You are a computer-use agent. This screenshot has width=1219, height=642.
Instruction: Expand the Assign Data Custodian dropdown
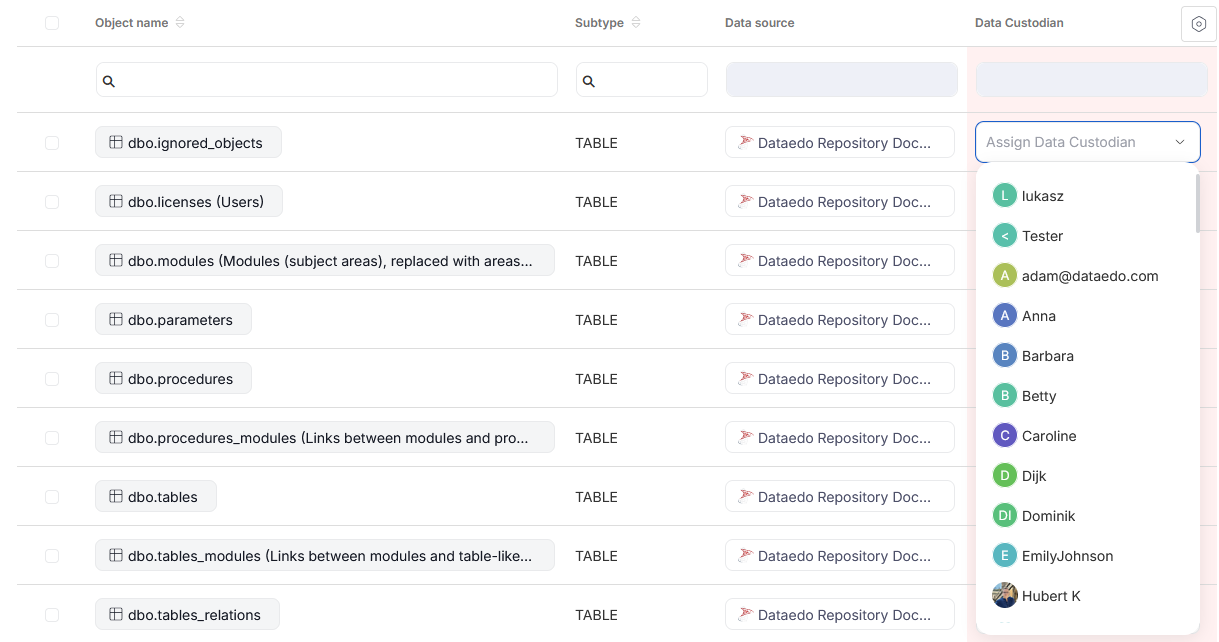click(1087, 142)
